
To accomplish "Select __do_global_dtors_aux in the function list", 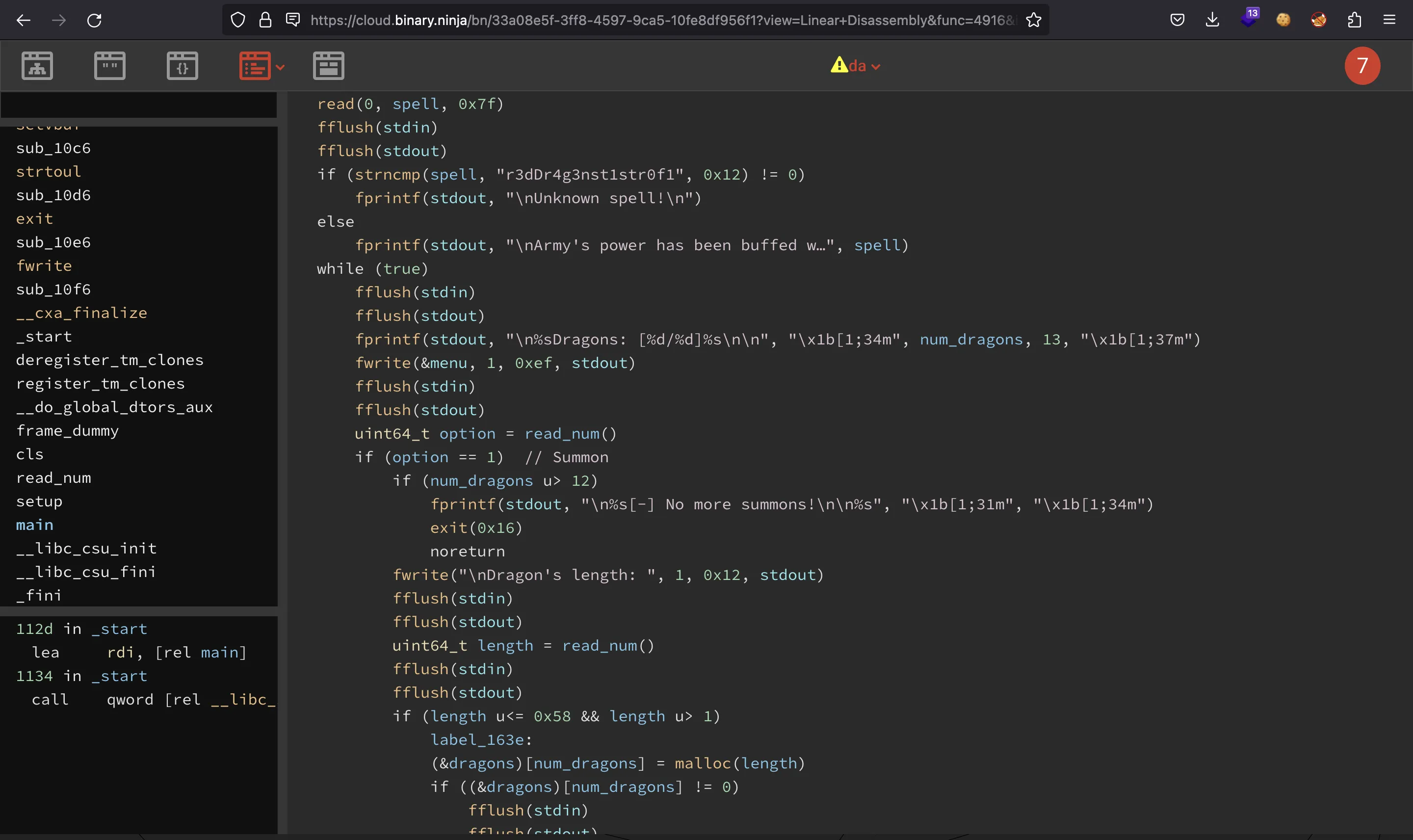I will coord(114,407).
